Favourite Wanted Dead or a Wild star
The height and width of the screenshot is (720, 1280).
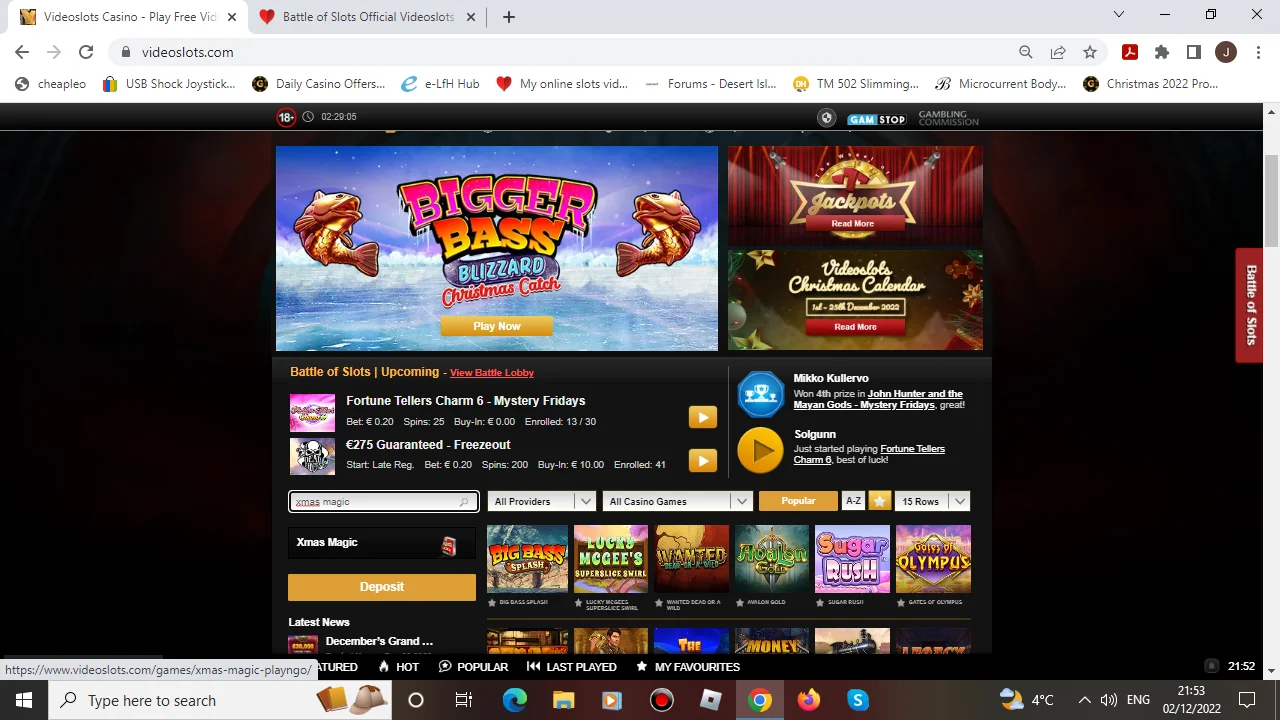pyautogui.click(x=659, y=603)
